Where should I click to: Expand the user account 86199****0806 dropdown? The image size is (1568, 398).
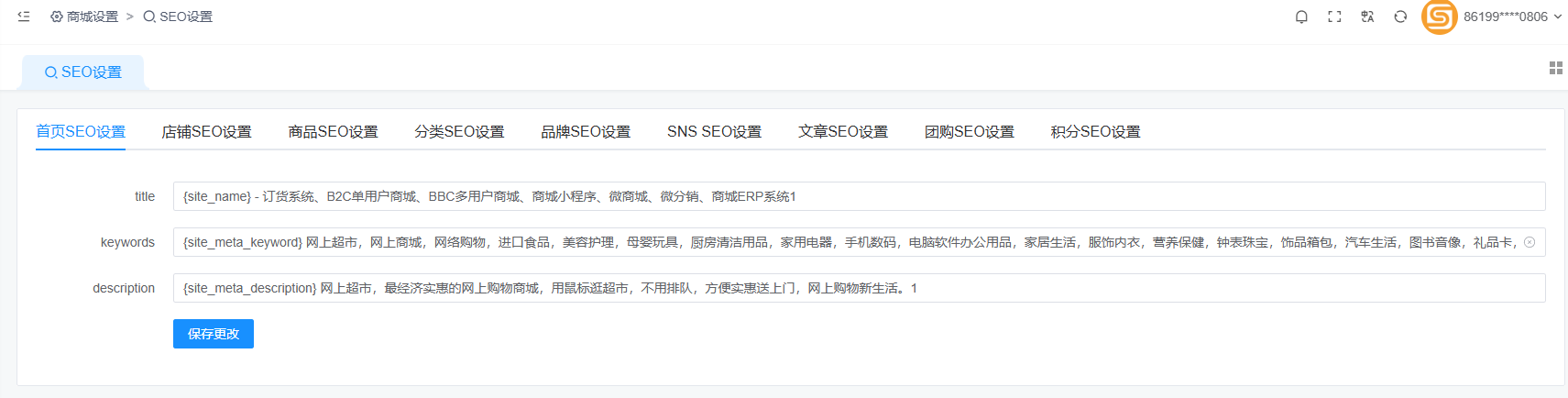(1512, 17)
